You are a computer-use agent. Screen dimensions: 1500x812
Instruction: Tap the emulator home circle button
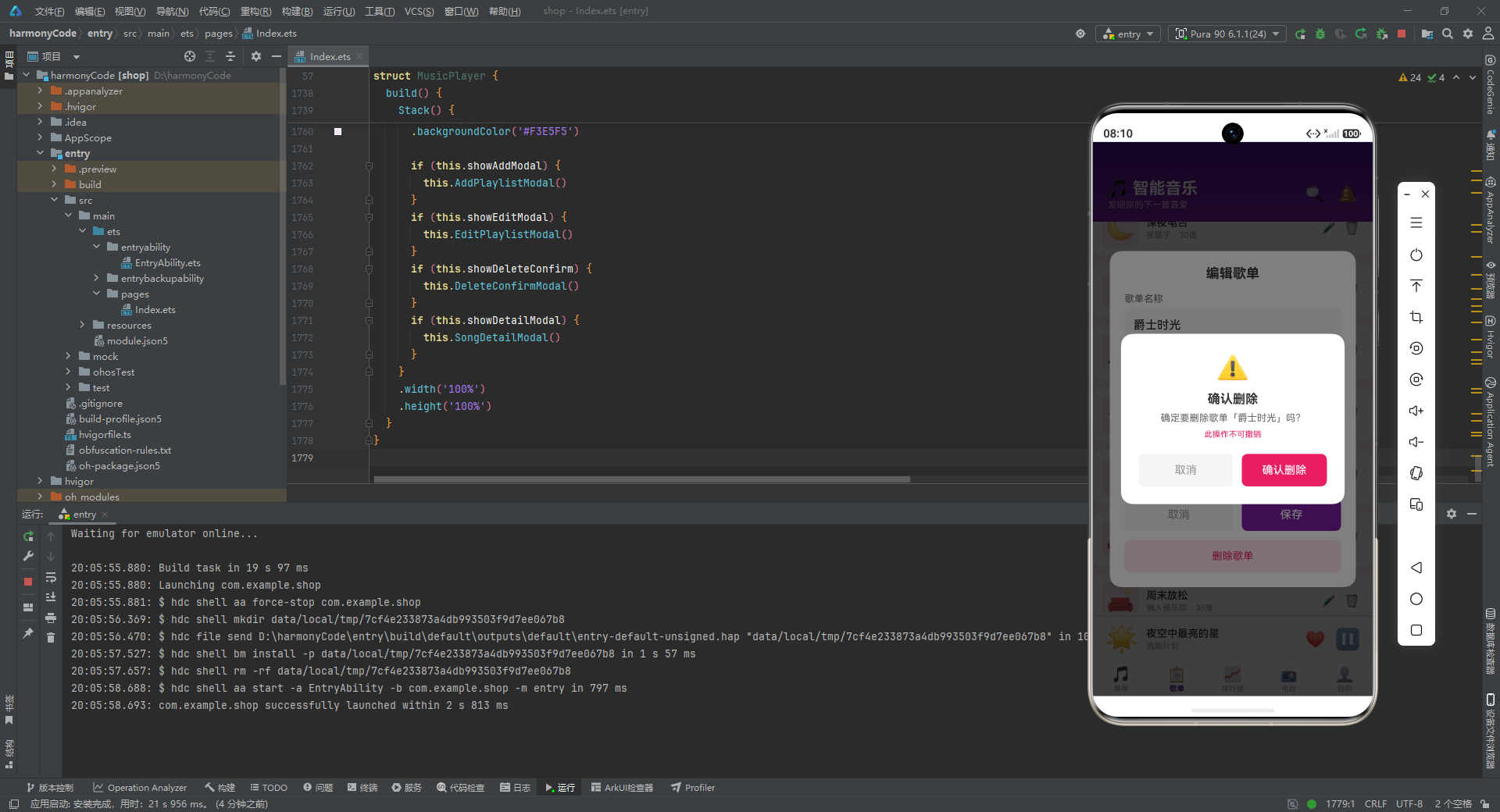tap(1416, 599)
